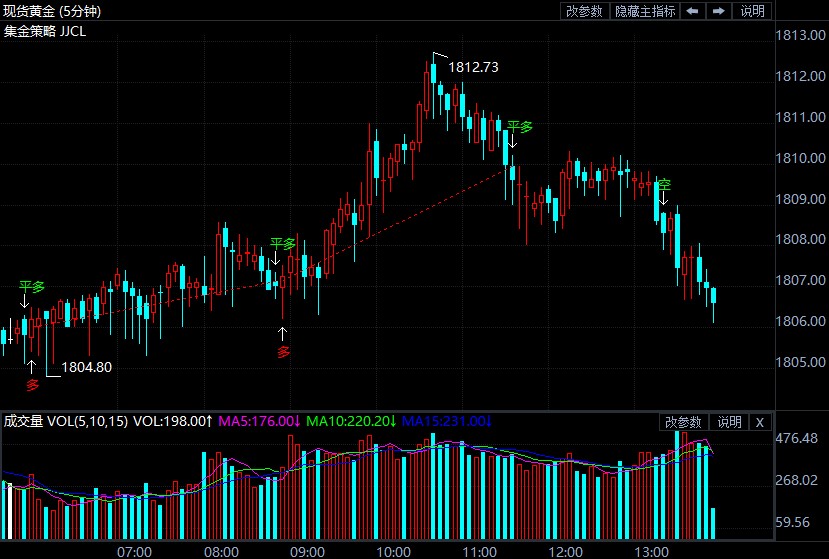This screenshot has height=559, width=829.
Task: Select the 集金策略 JJCL indicator label
Action: (44, 31)
